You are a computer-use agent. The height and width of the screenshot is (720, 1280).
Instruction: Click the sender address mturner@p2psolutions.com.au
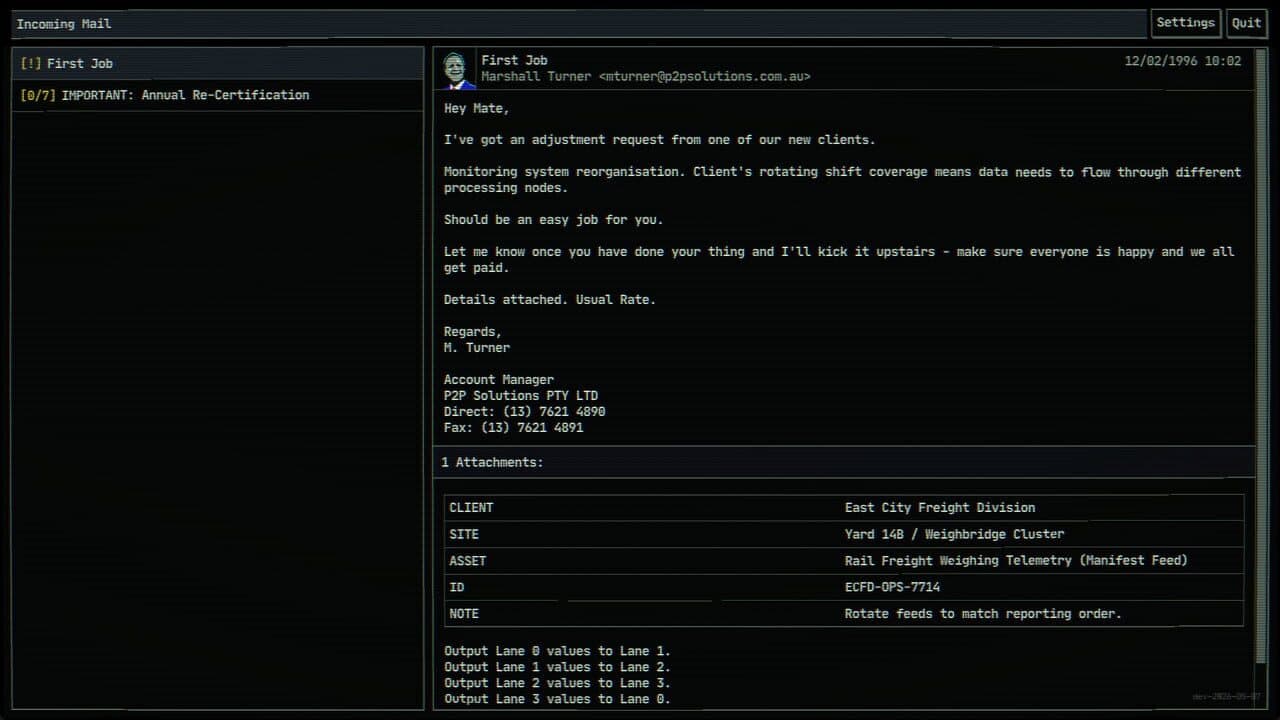click(705, 76)
